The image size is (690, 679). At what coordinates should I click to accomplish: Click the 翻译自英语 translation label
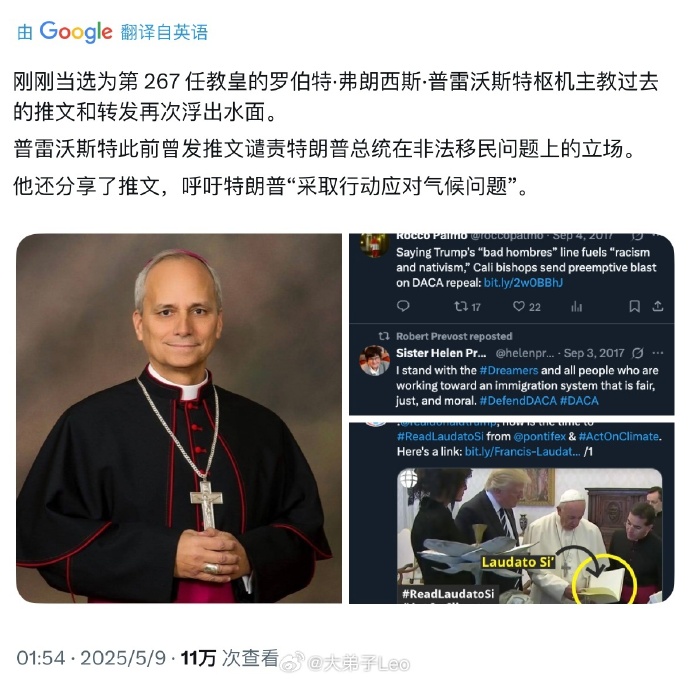click(x=164, y=33)
